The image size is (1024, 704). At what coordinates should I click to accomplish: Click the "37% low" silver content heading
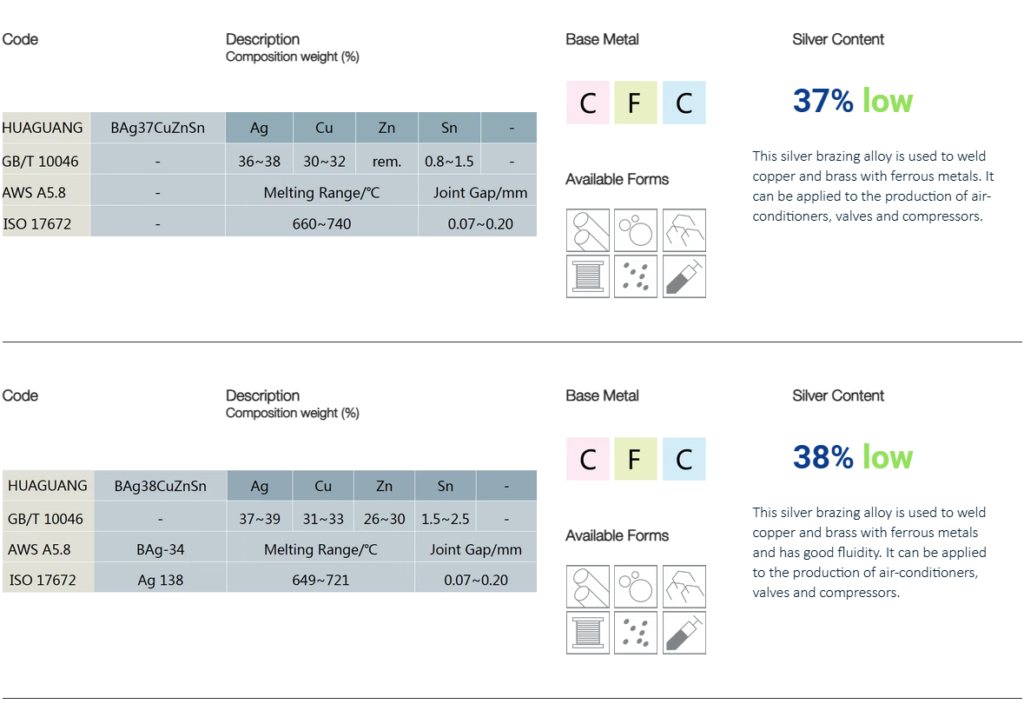point(852,101)
